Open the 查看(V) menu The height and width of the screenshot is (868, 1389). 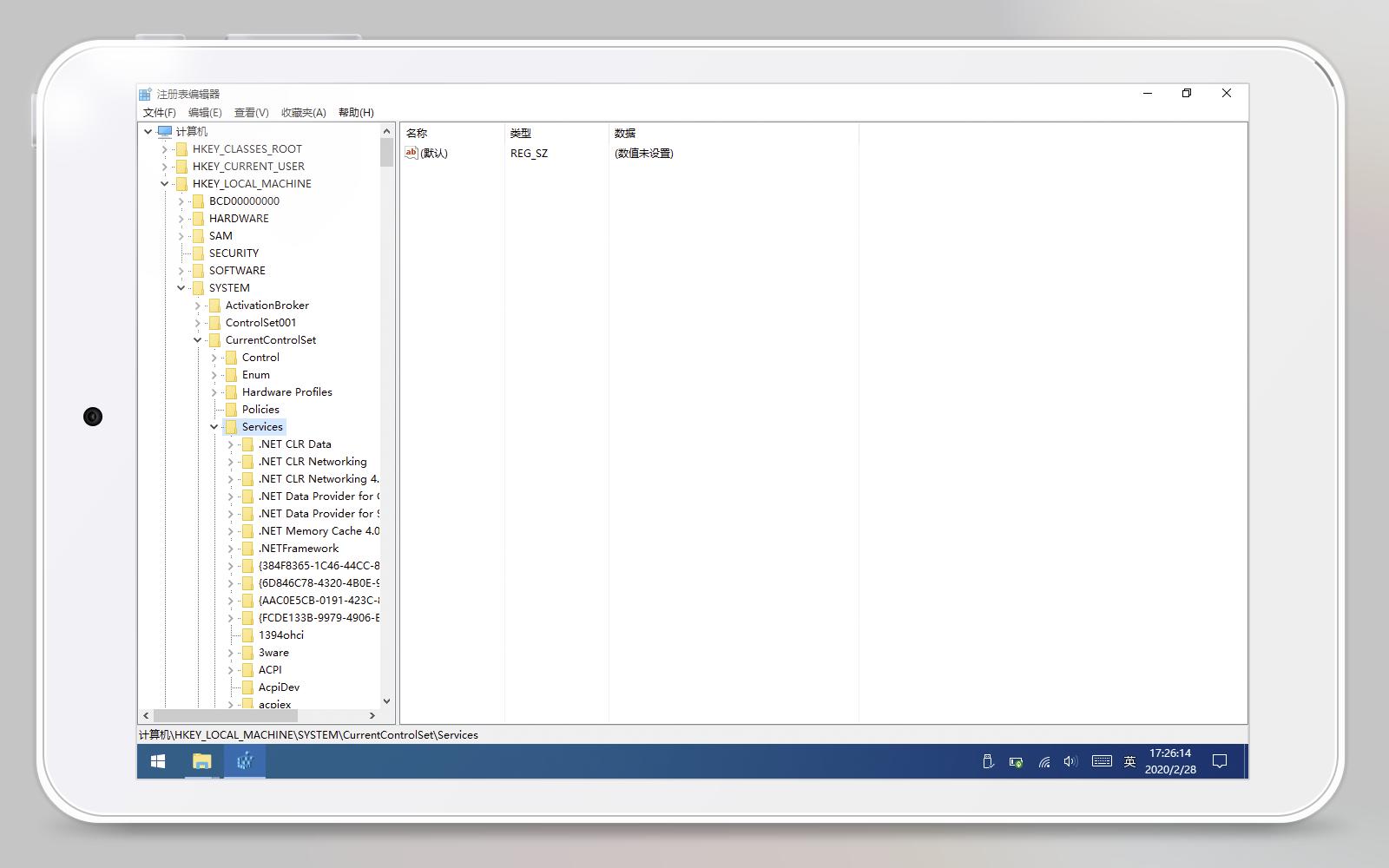pos(251,113)
